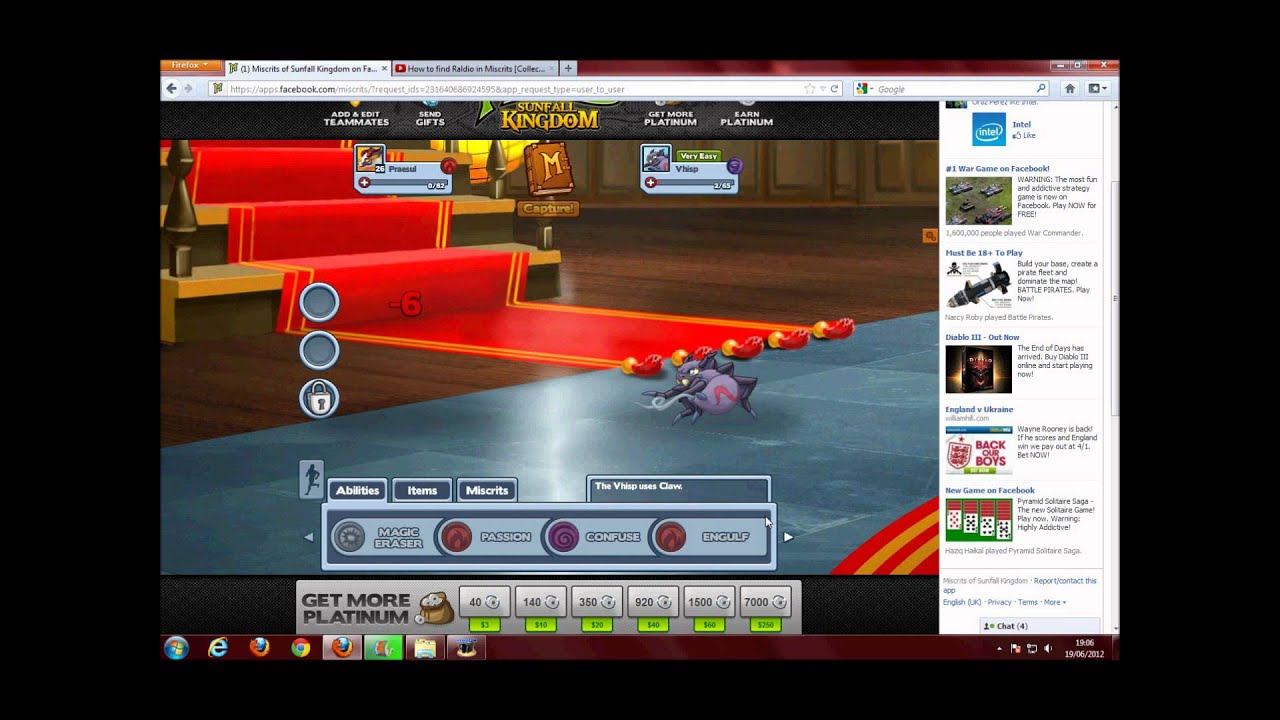Use the Passion fire ability

pyautogui.click(x=487, y=537)
